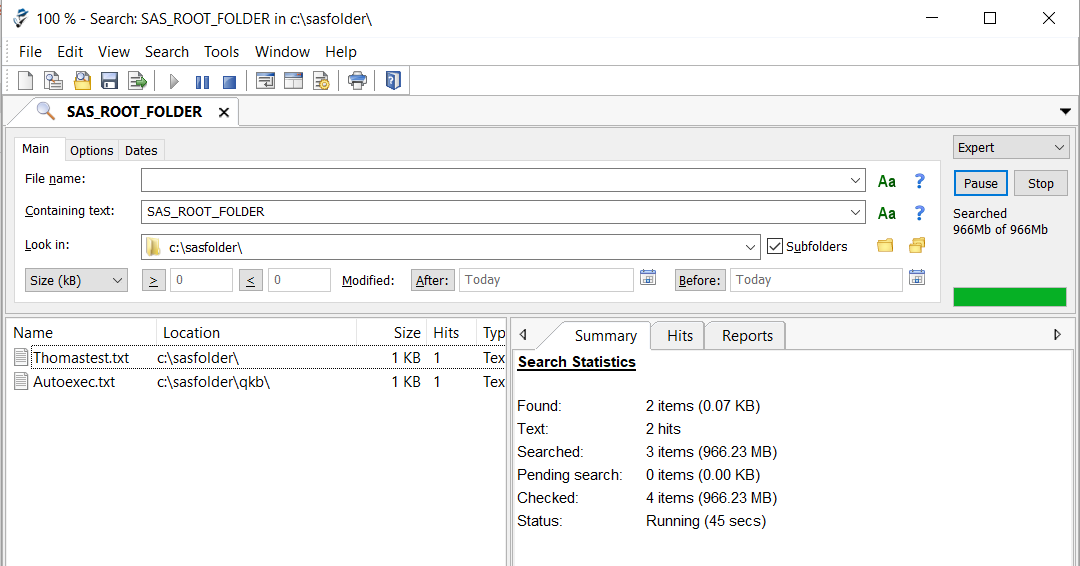Browse for a single Look in folder
The height and width of the screenshot is (566, 1080).
(885, 246)
